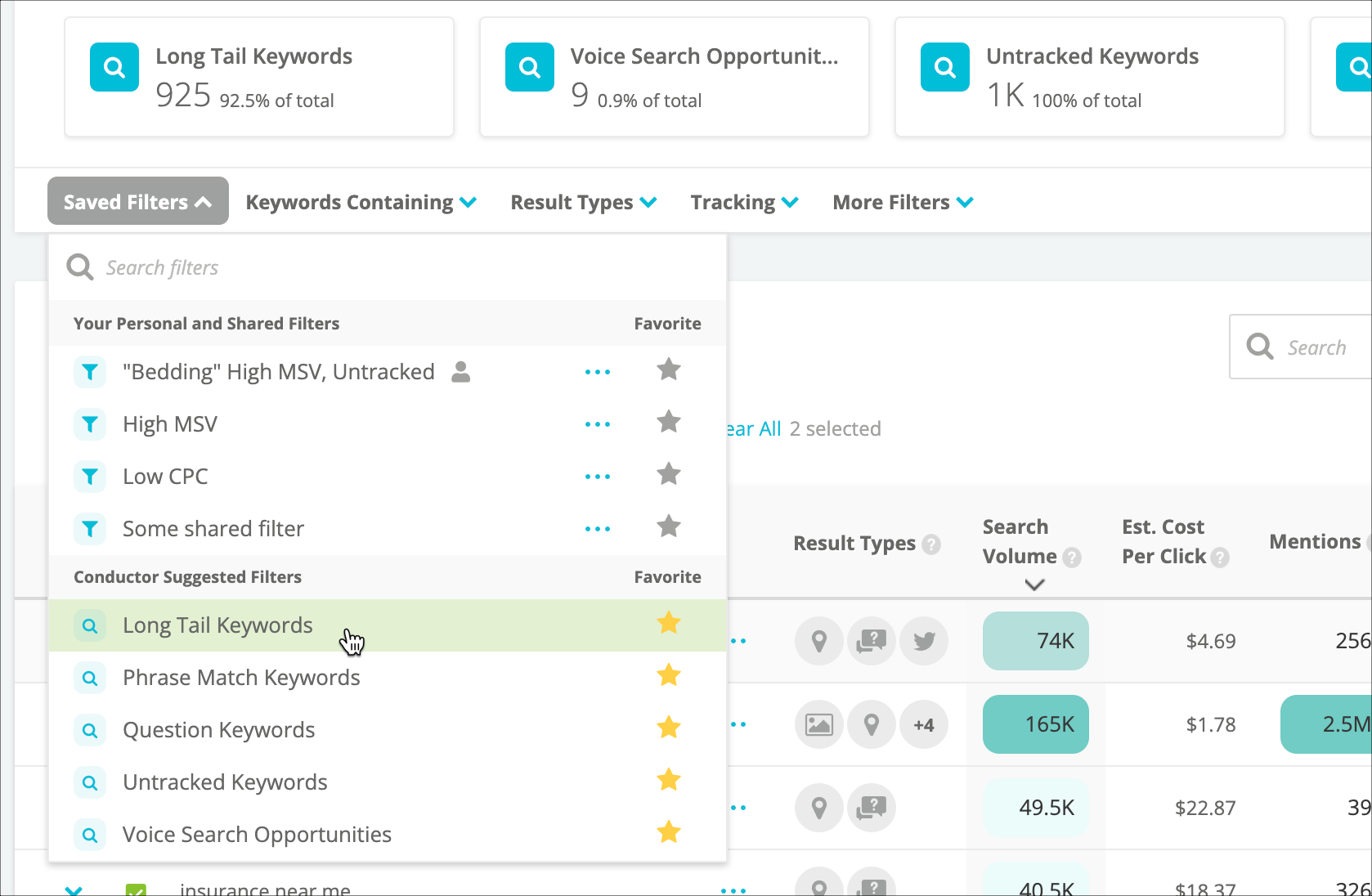This screenshot has height=896, width=1372.
Task: Click the Est. Cost Per Click help icon
Action: [x=1220, y=558]
